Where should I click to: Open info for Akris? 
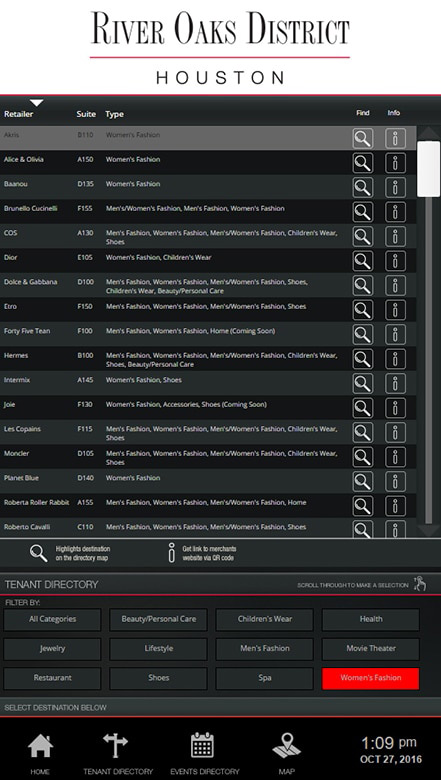click(395, 138)
